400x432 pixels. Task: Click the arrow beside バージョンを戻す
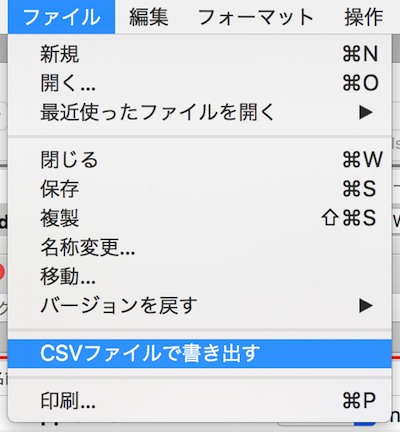coord(366,305)
